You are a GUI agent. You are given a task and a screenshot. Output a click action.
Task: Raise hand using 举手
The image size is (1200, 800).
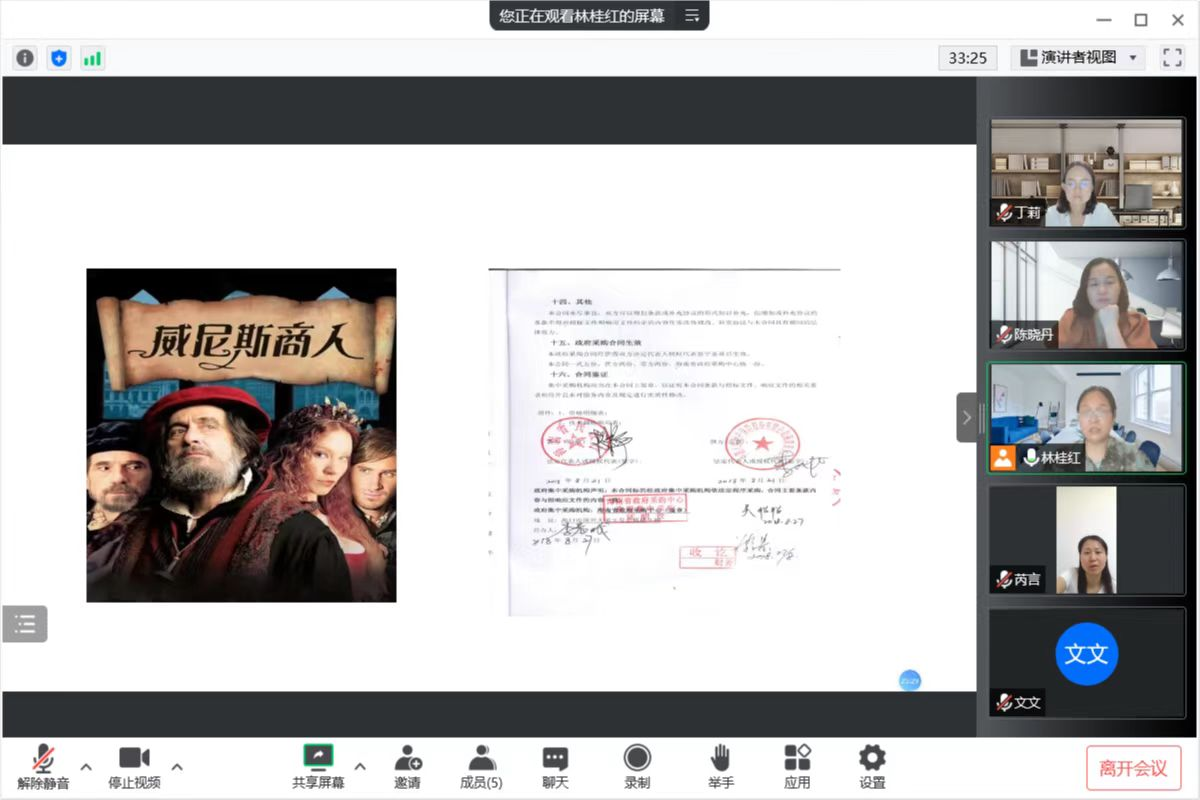[x=720, y=767]
